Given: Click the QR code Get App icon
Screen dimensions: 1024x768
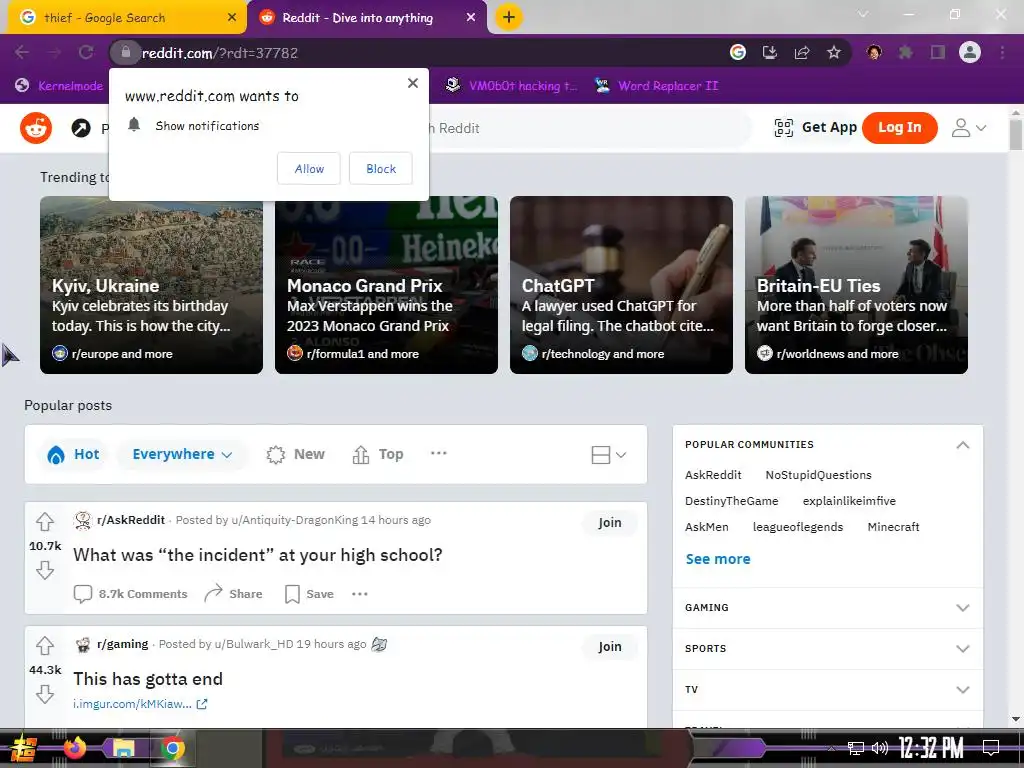Looking at the screenshot, I should tap(783, 127).
